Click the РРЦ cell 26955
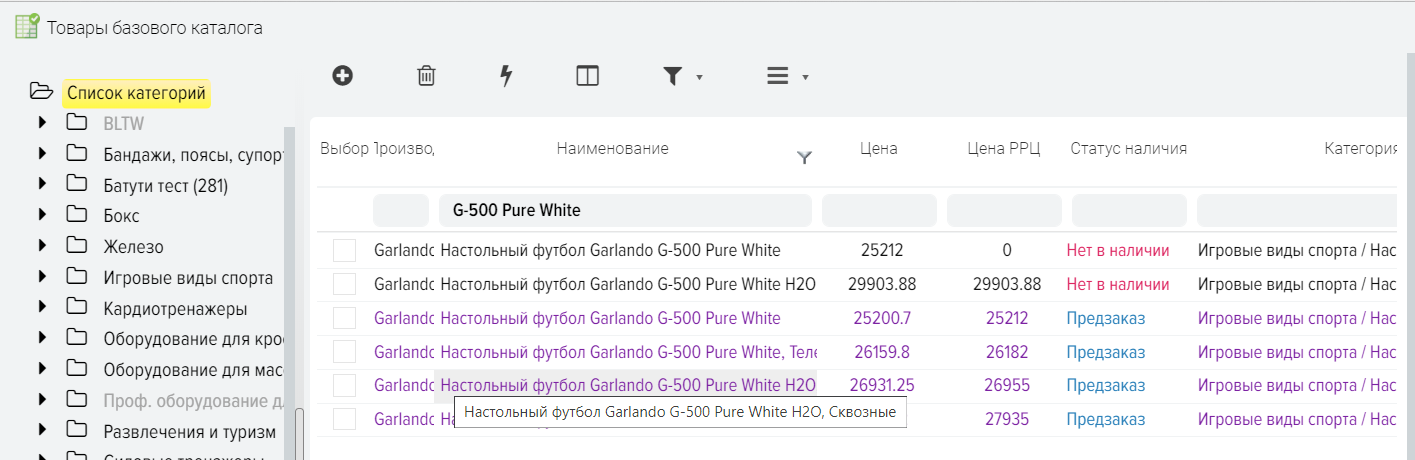Screen dimensions: 1415x460 coord(1007,385)
